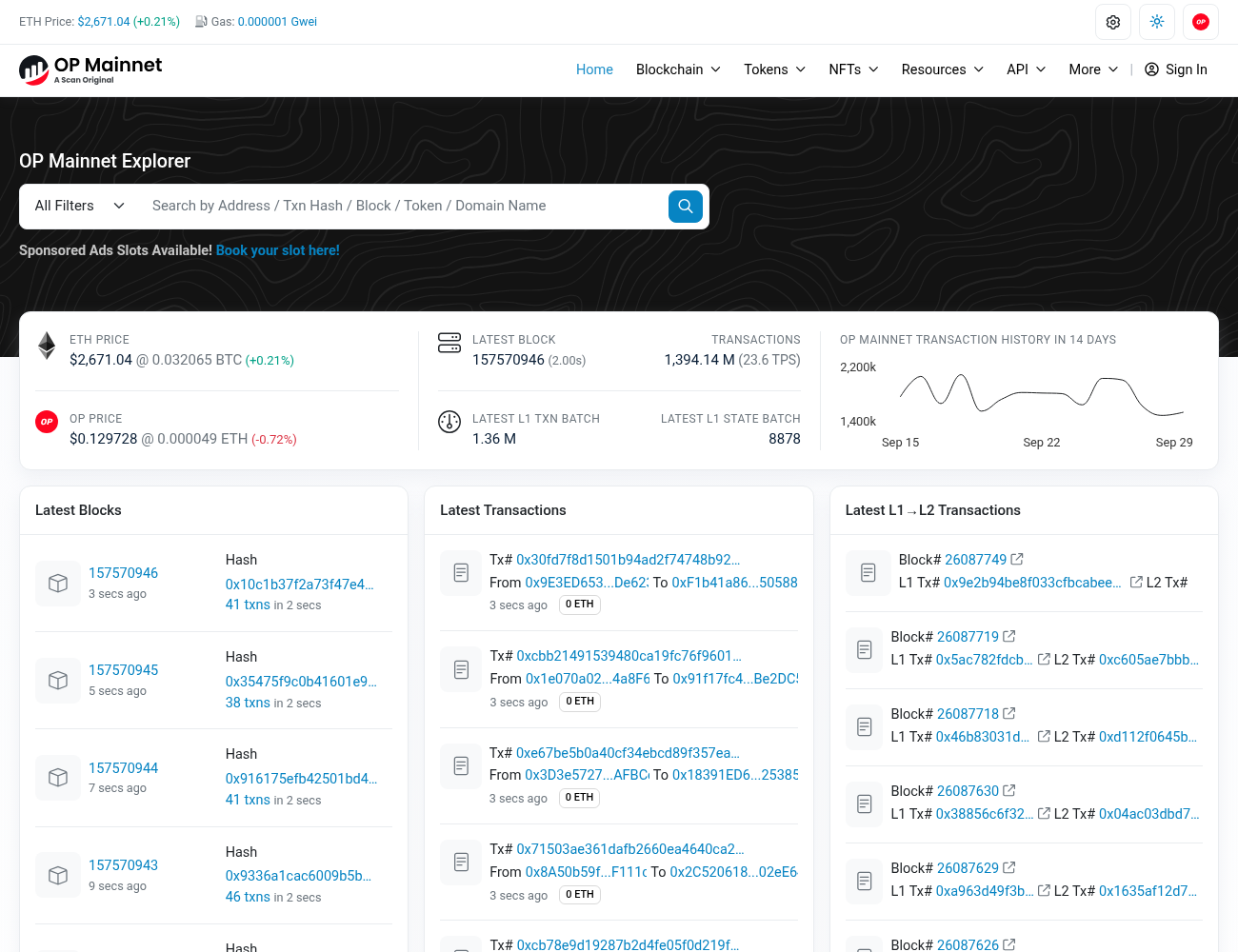Click latest block number 157570946 in stats
The width and height of the screenshot is (1238, 952).
(509, 360)
